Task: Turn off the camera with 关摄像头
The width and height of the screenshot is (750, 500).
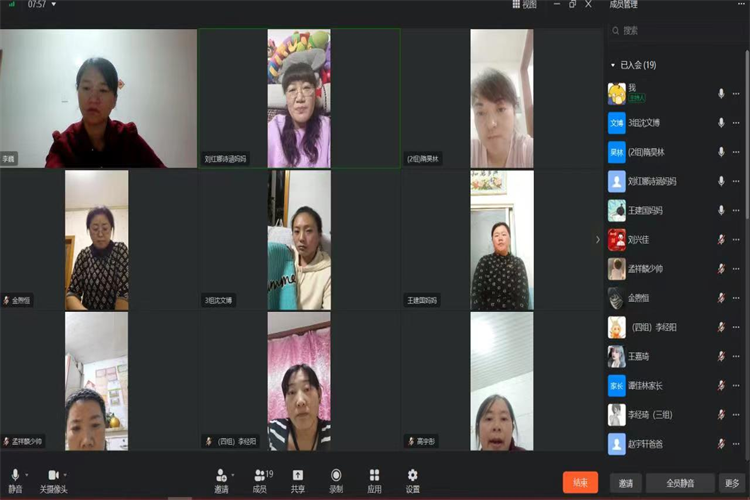Action: (53, 480)
